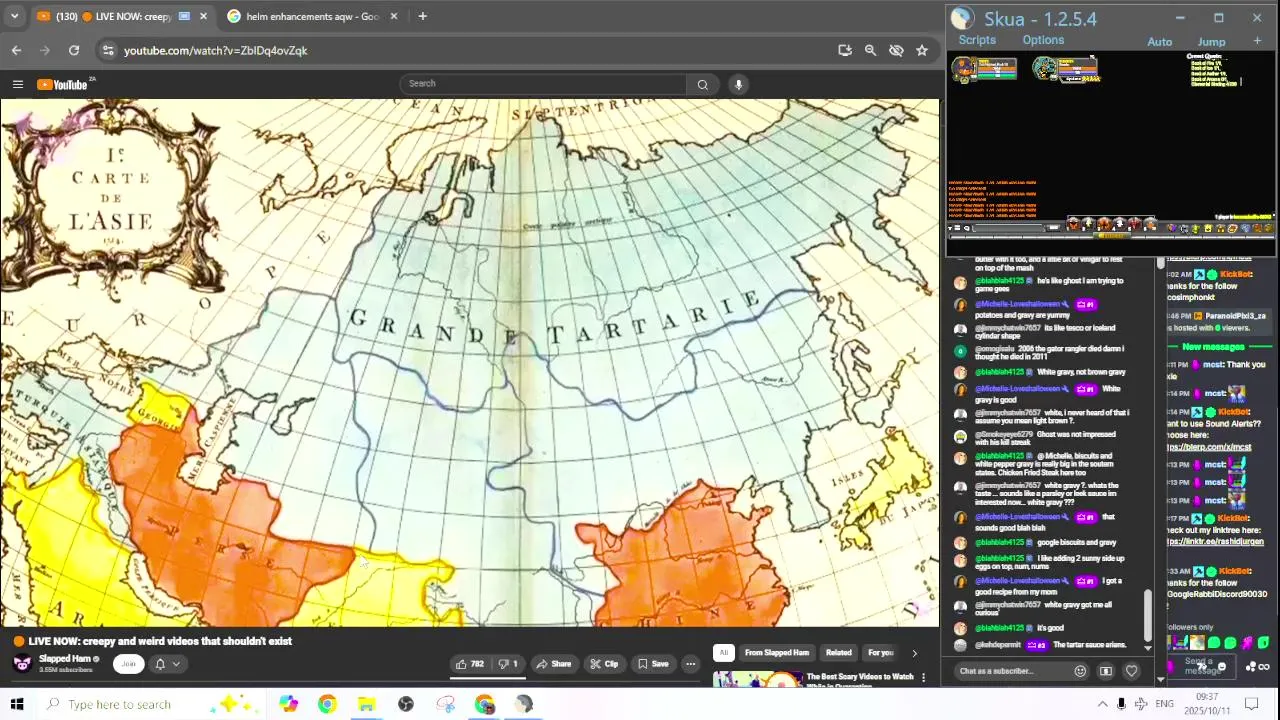Show next filter chips with arrow
The image size is (1280, 720).
click(914, 653)
